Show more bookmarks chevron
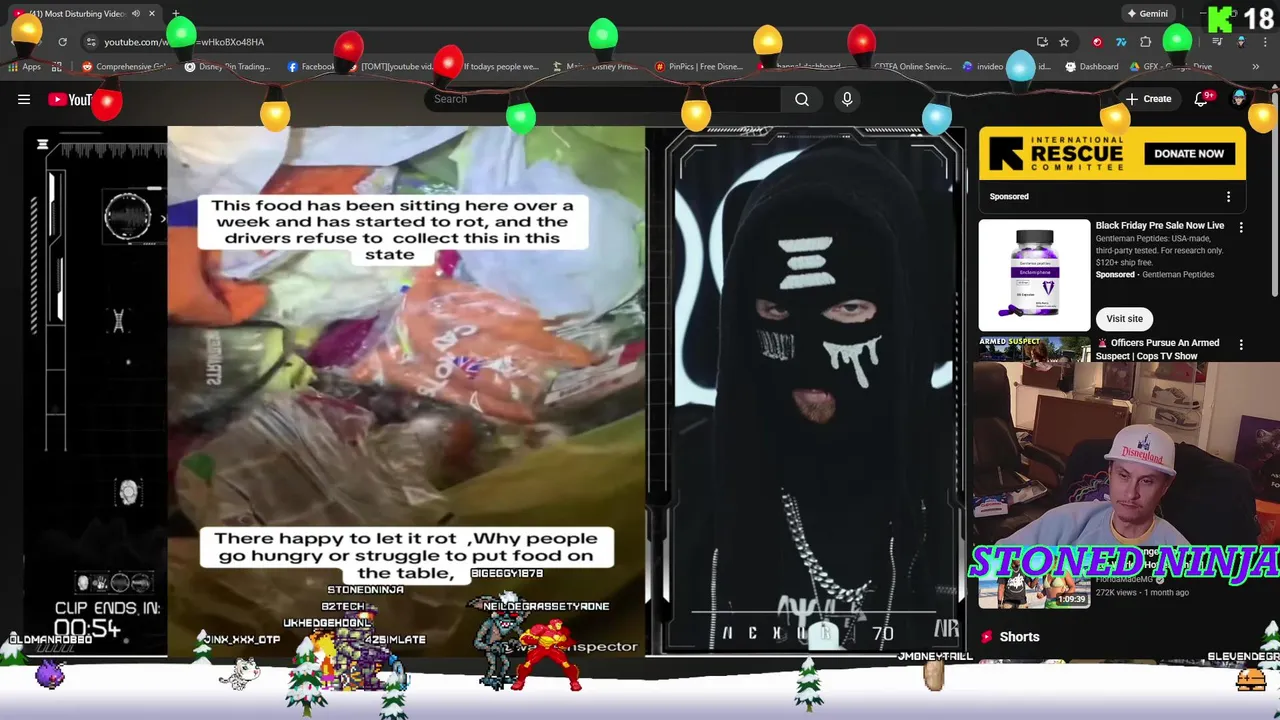 pyautogui.click(x=1256, y=67)
